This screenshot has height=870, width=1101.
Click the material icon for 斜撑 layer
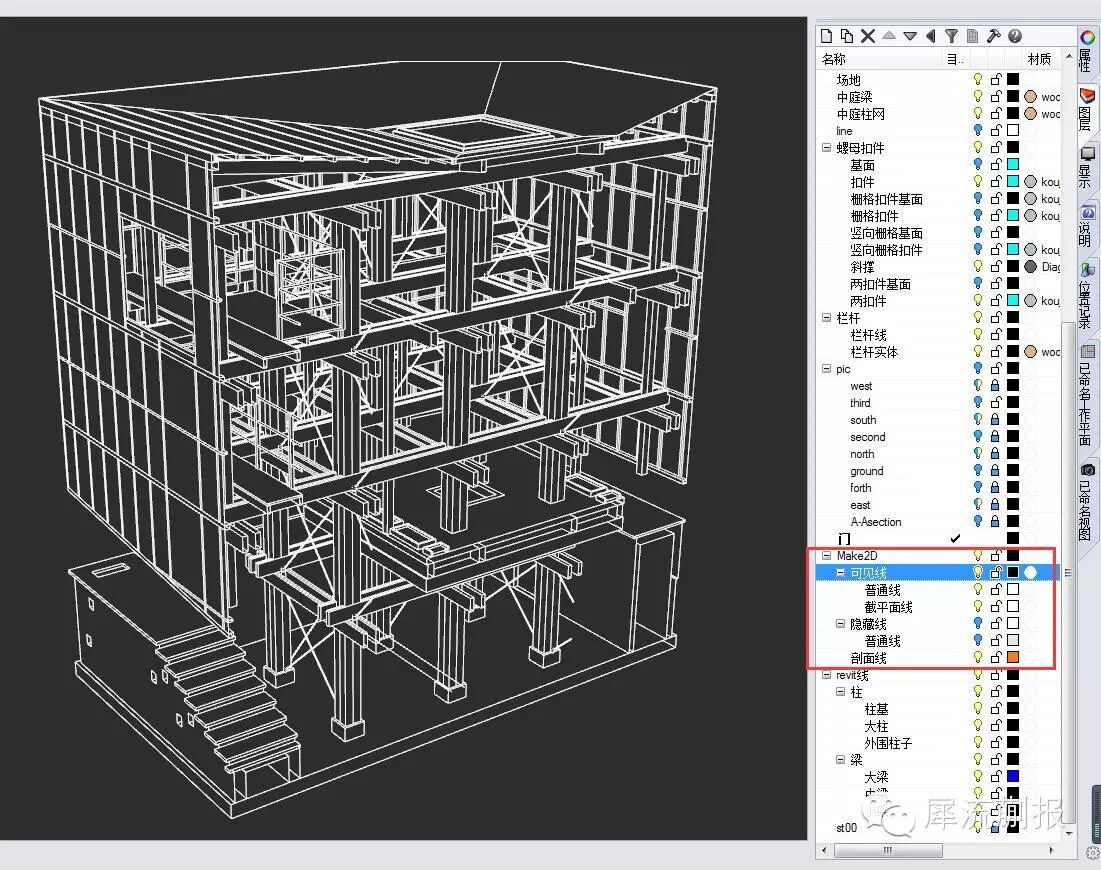1030,267
